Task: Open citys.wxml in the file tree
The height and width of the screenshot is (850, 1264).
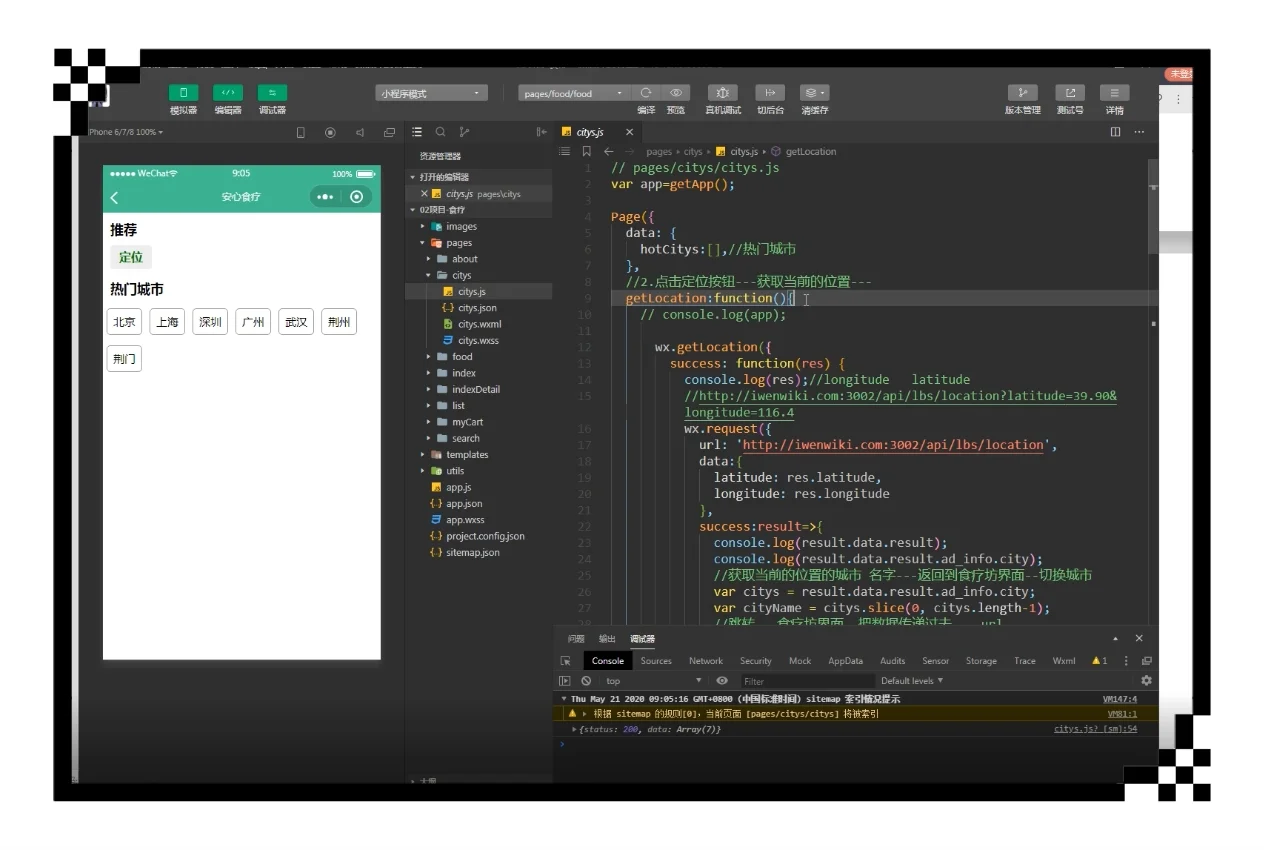Action: click(x=480, y=324)
